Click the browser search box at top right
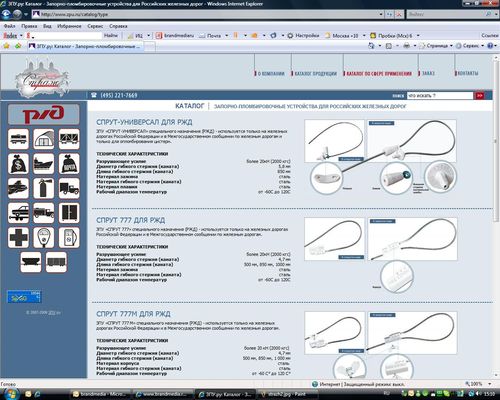 [x=447, y=14]
